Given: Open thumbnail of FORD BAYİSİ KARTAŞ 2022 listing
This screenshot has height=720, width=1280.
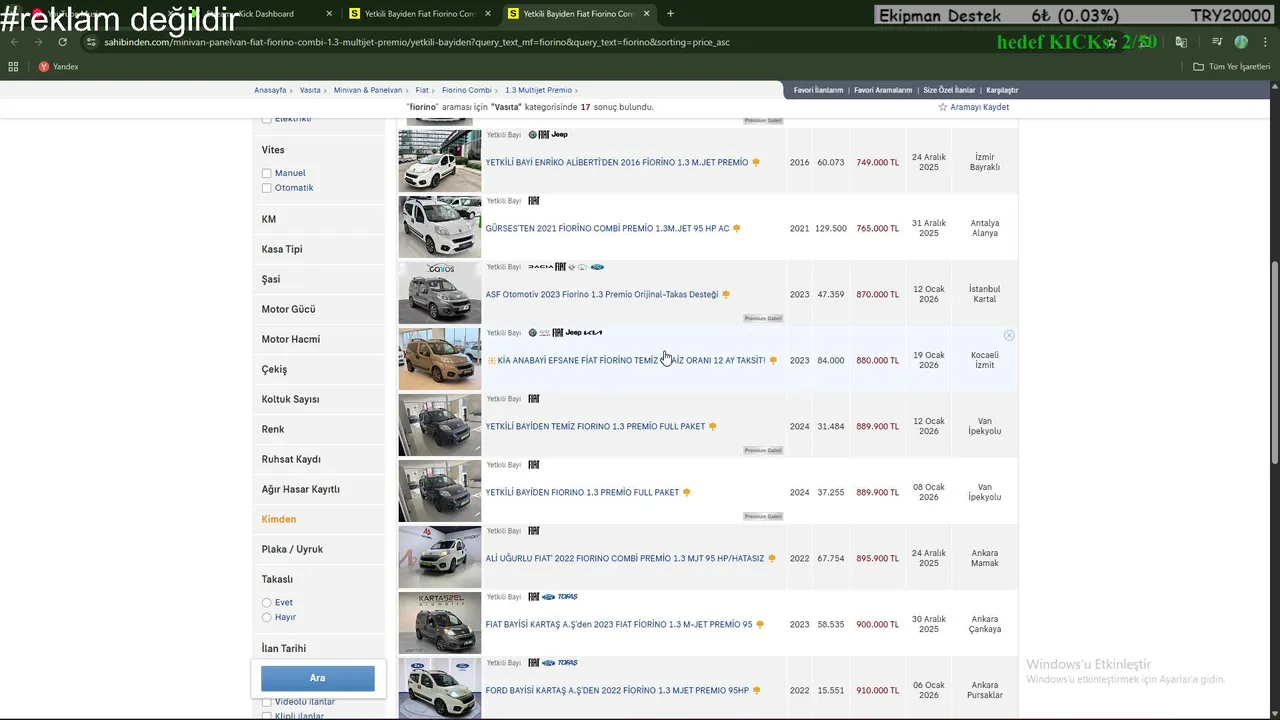Looking at the screenshot, I should click(x=440, y=689).
